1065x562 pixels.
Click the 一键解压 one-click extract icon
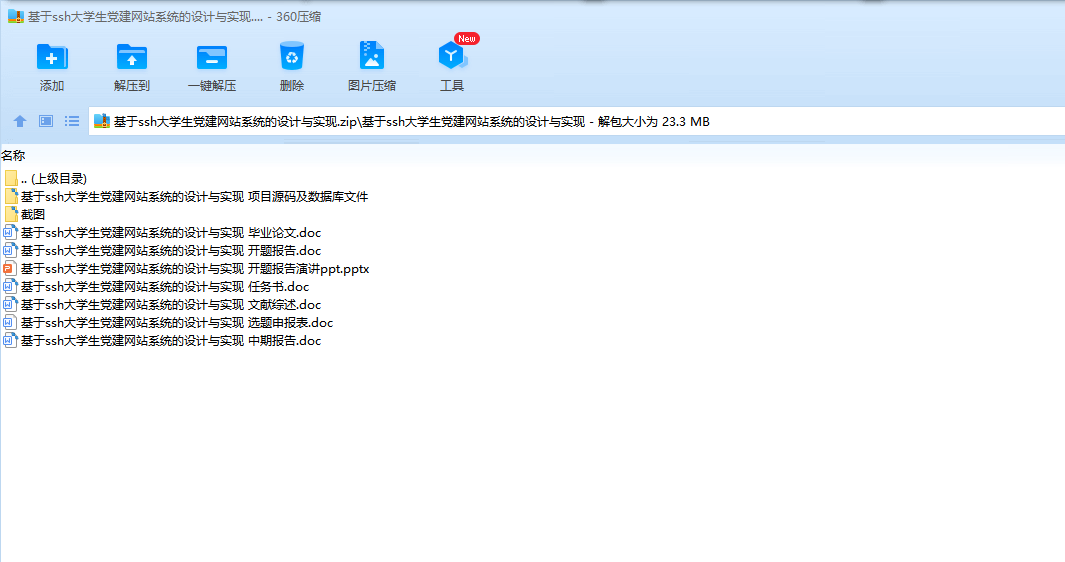212,57
